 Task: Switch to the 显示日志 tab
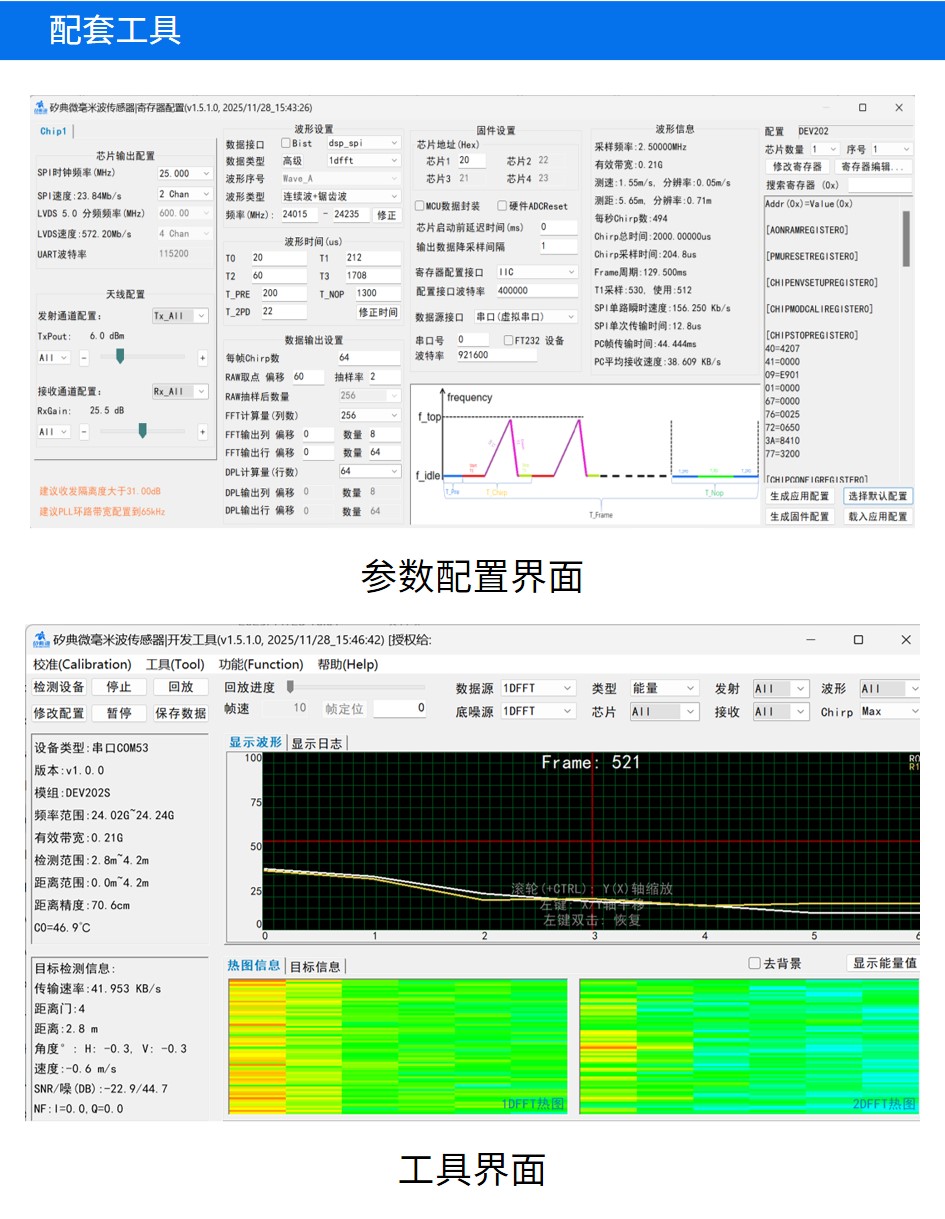point(316,743)
